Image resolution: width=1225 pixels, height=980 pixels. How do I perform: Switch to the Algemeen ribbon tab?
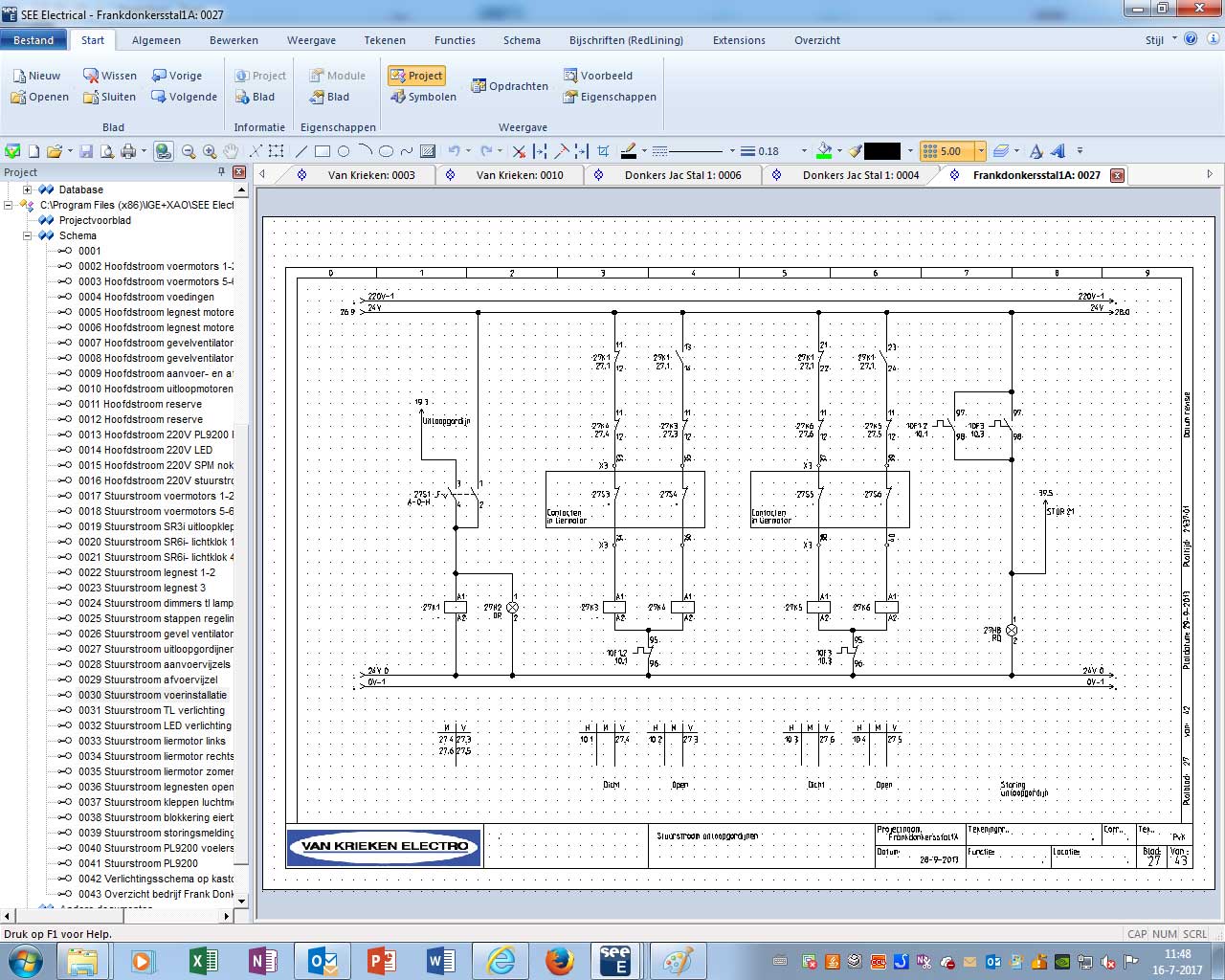156,40
